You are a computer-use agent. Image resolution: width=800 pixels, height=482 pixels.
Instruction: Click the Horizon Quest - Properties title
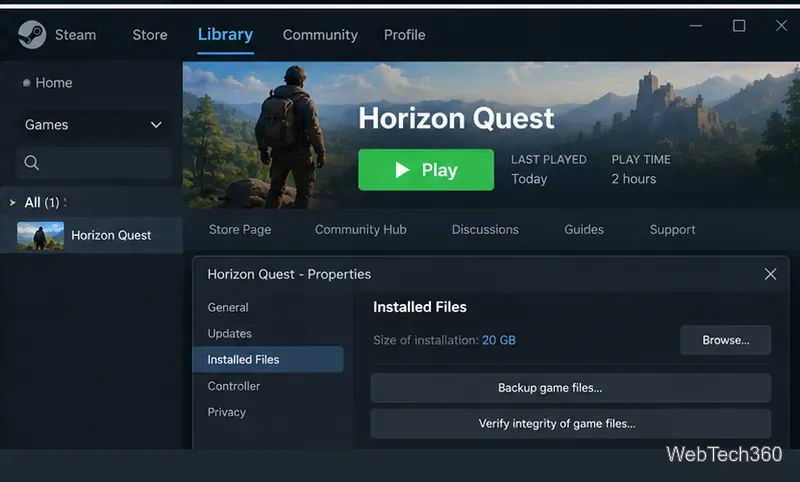[289, 274]
